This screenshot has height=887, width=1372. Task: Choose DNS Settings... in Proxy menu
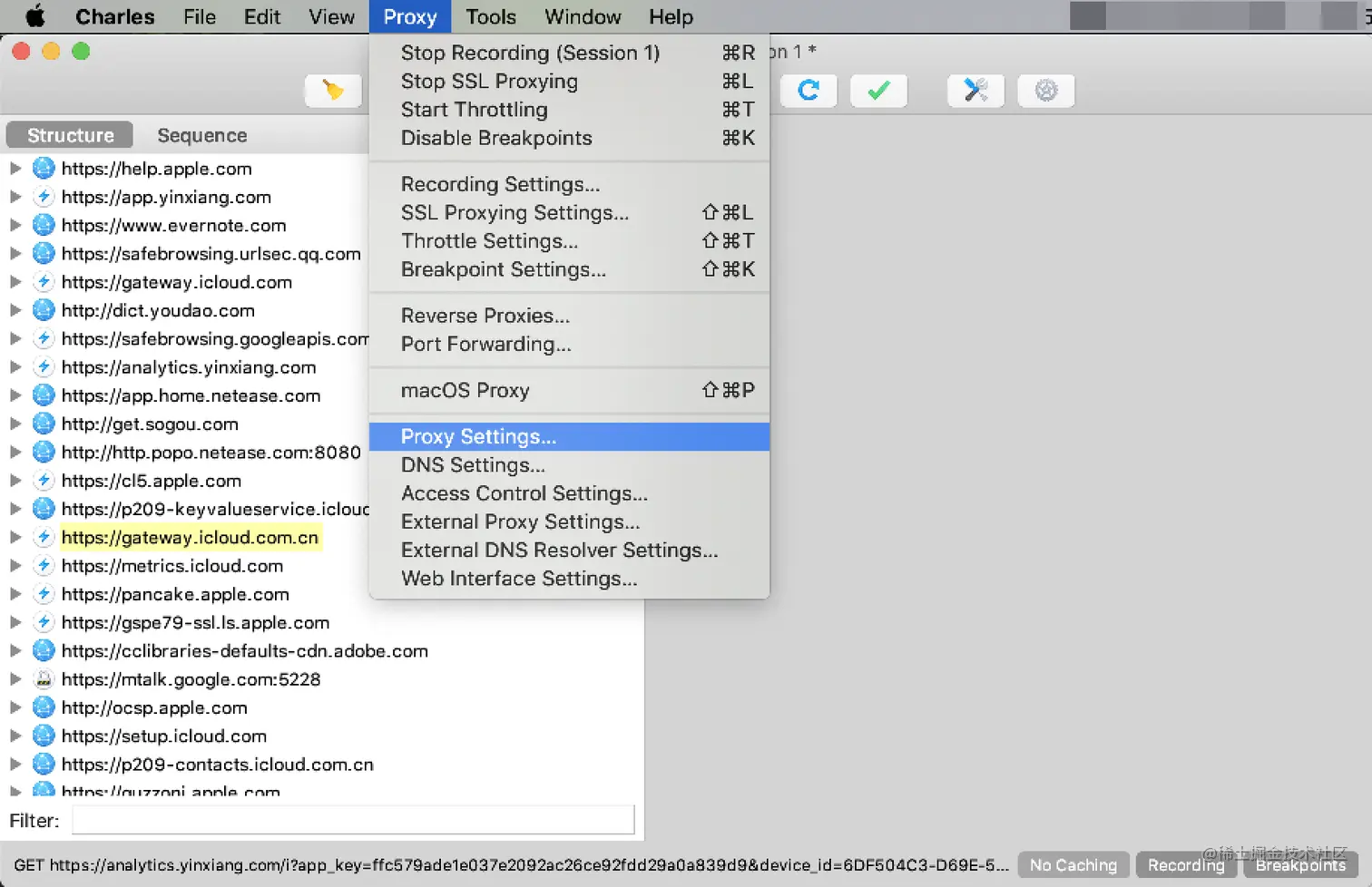569,465
